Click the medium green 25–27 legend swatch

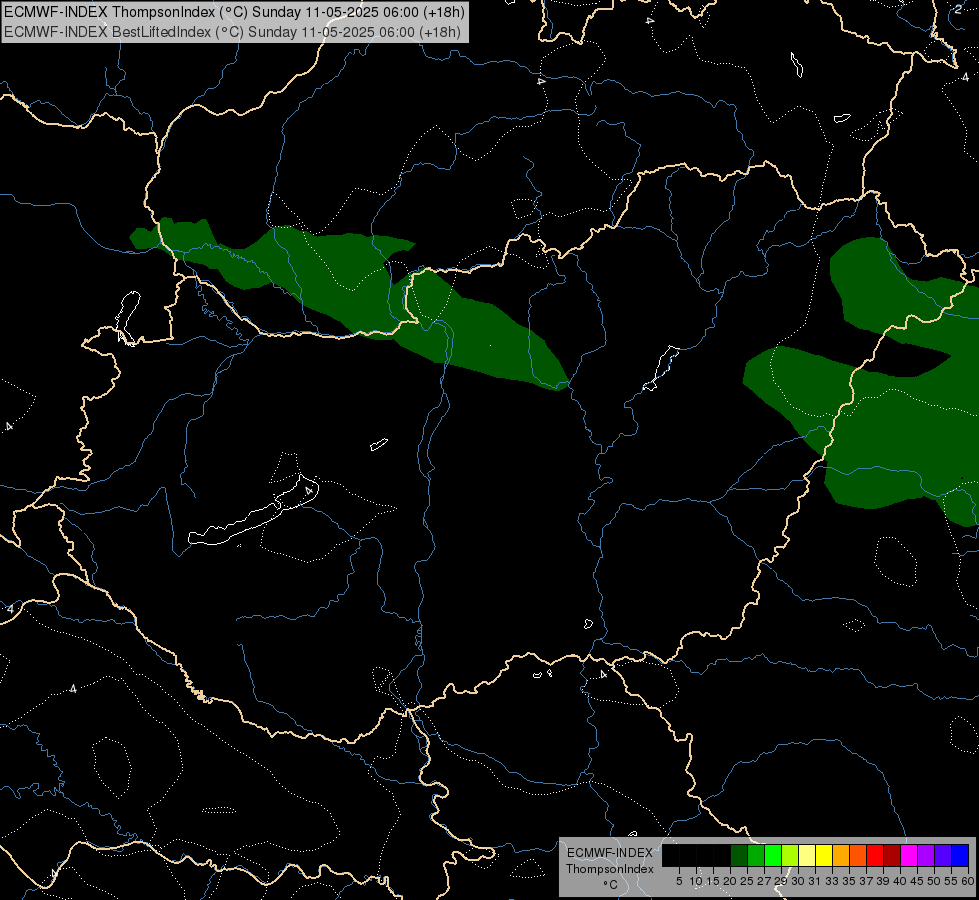[x=756, y=855]
